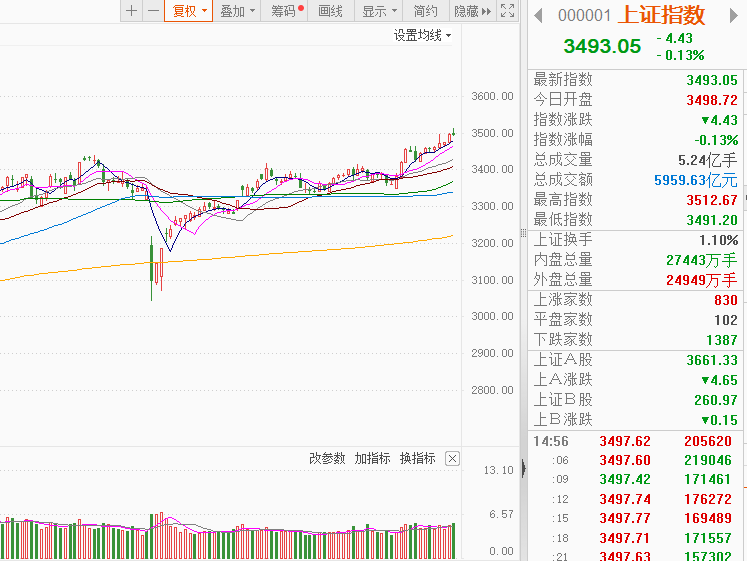Click the minus zoom-out chart icon
The image size is (747, 561).
(152, 11)
